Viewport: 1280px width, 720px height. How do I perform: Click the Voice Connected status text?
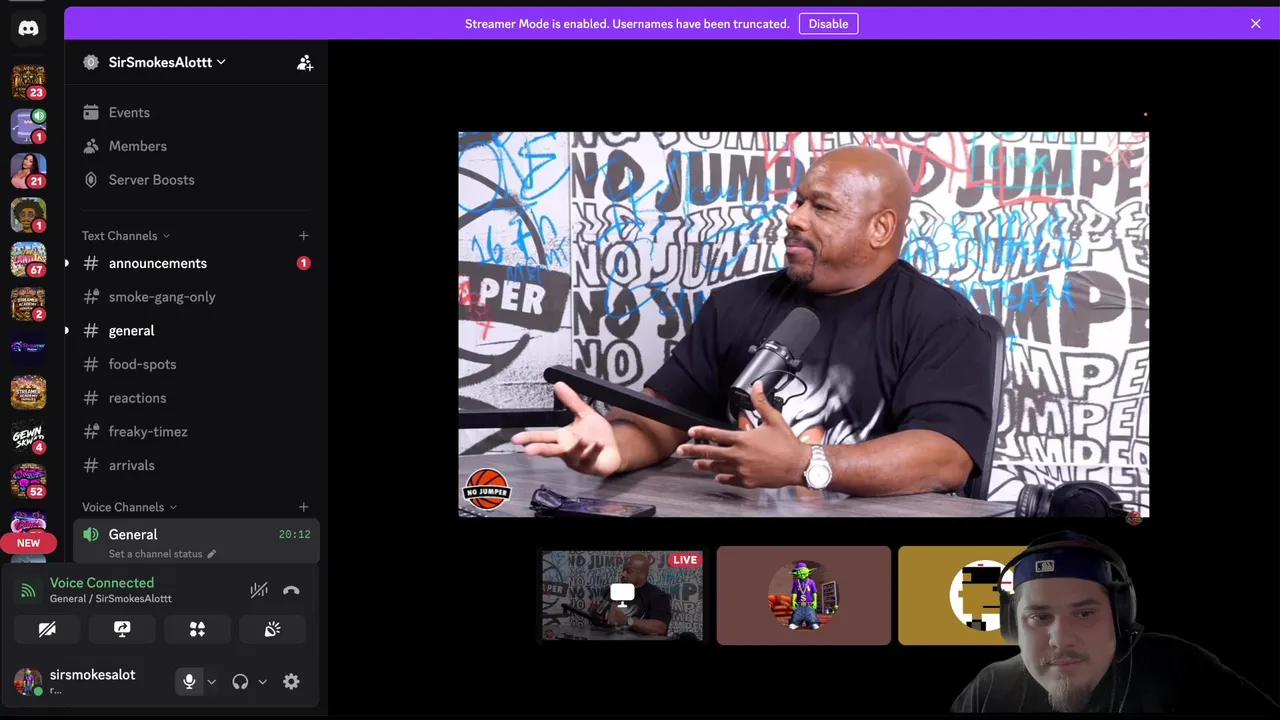point(102,583)
